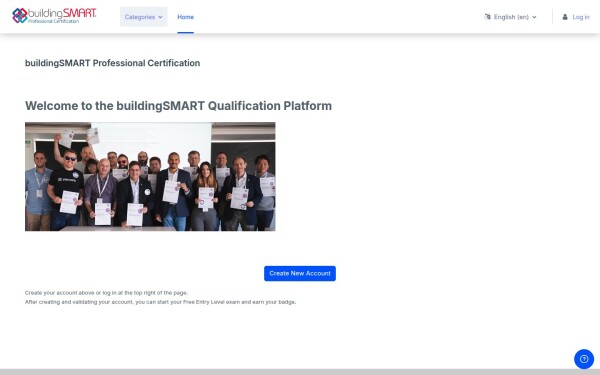
Task: Open the Categories dropdown menu
Action: click(x=143, y=17)
